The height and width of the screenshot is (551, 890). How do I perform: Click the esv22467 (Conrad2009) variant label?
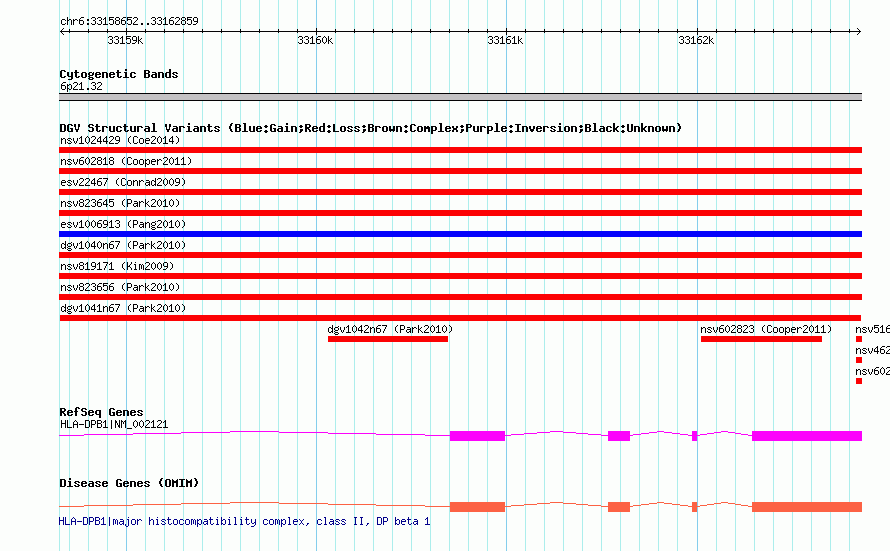point(123,182)
